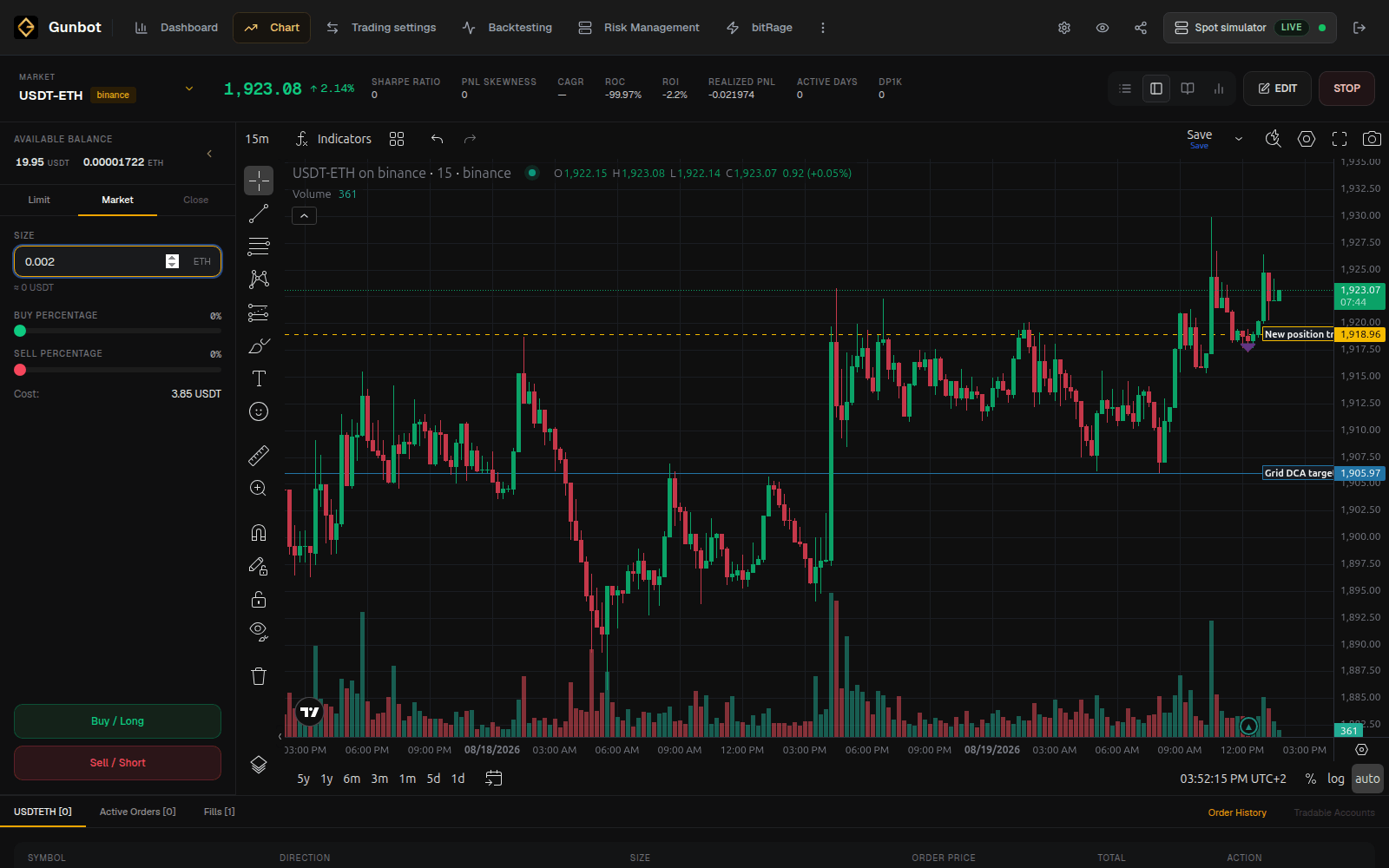Open the go to date calendar icon
This screenshot has width=1389, height=868.
click(494, 779)
